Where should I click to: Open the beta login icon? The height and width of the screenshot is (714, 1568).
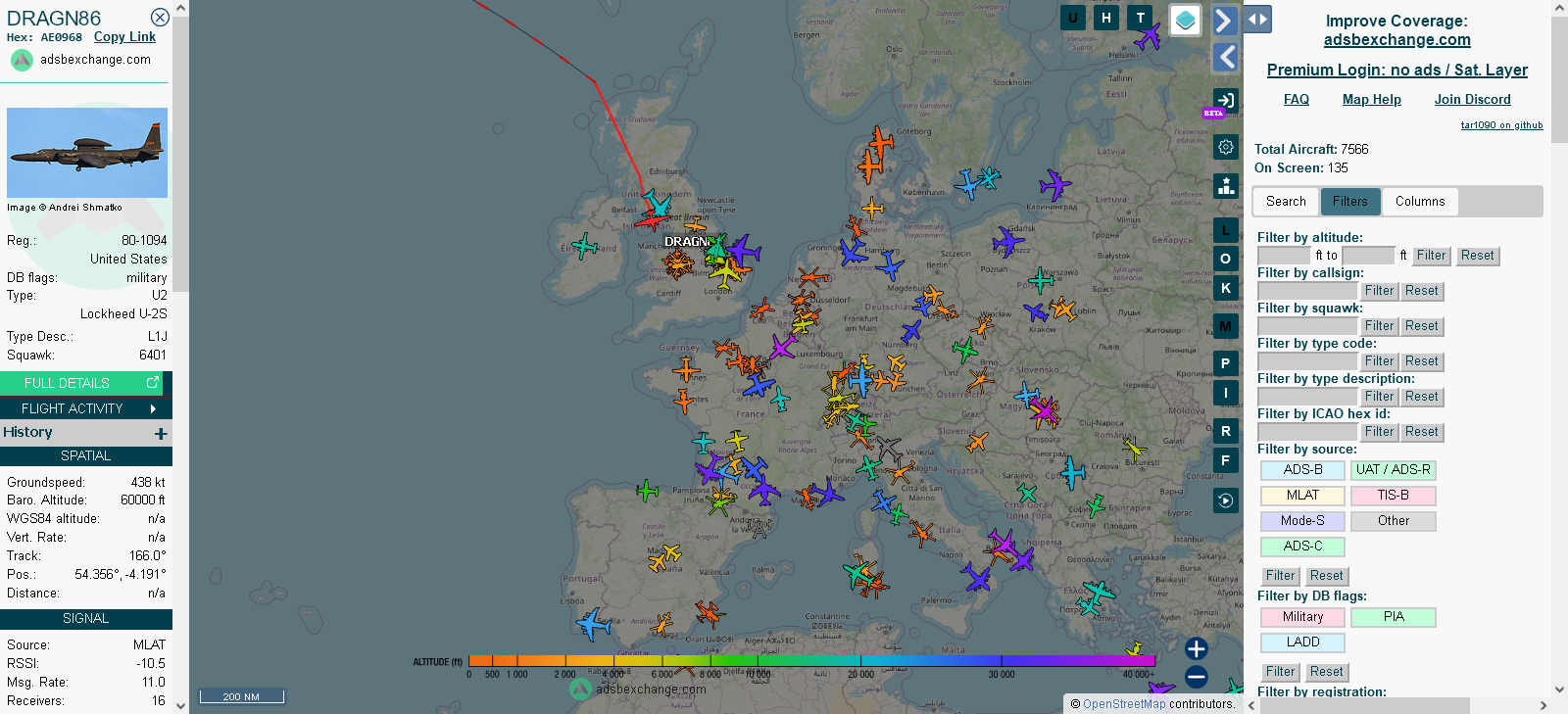[1225, 100]
